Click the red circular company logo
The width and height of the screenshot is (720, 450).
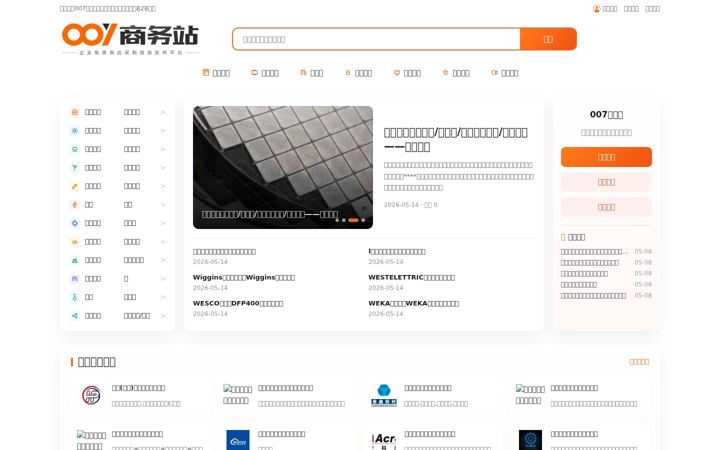(x=91, y=395)
